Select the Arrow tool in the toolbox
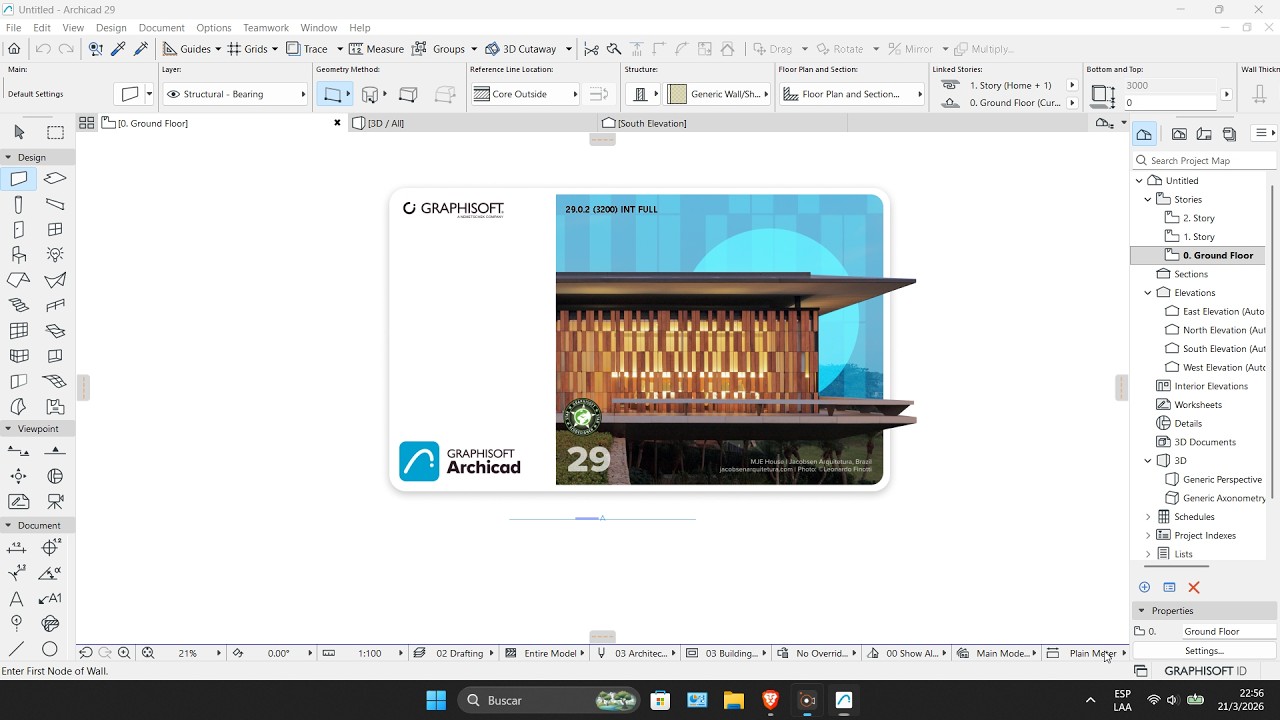 [19, 132]
